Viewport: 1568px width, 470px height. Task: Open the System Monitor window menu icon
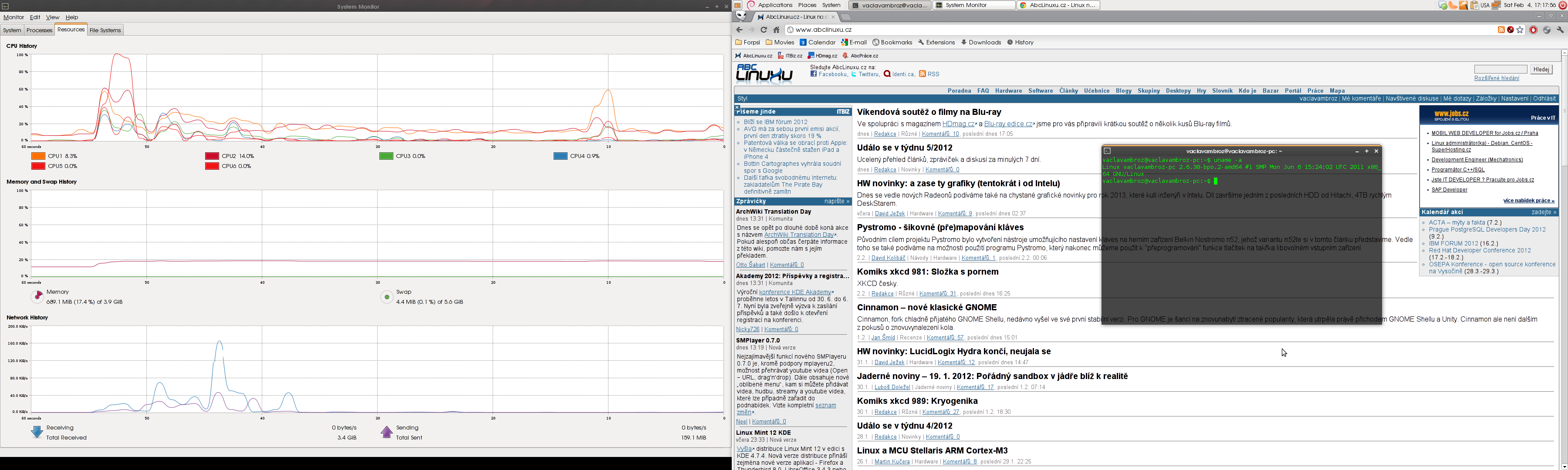[6, 7]
